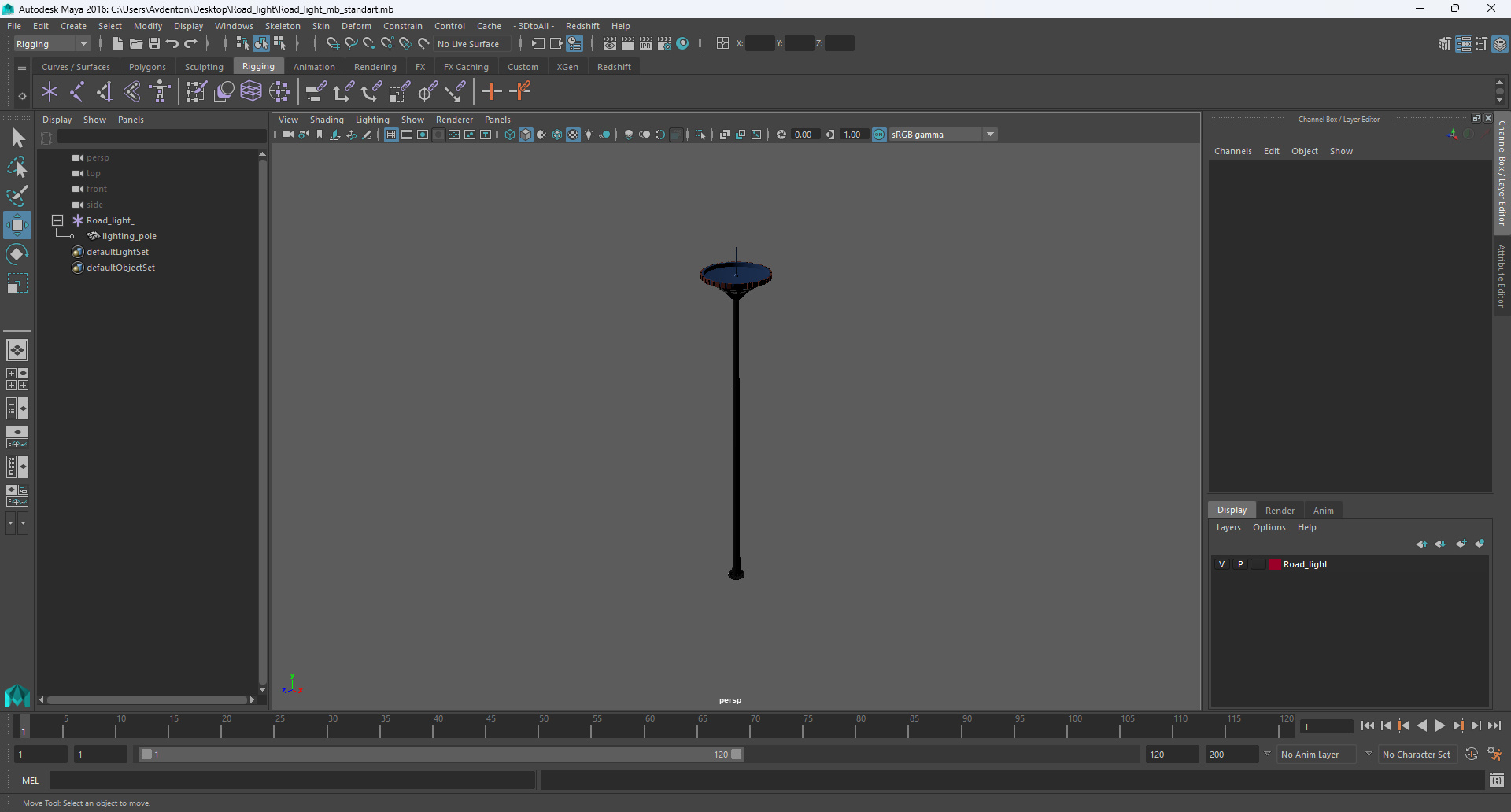Click the Play forwards button
This screenshot has width=1511, height=812.
pyautogui.click(x=1440, y=726)
